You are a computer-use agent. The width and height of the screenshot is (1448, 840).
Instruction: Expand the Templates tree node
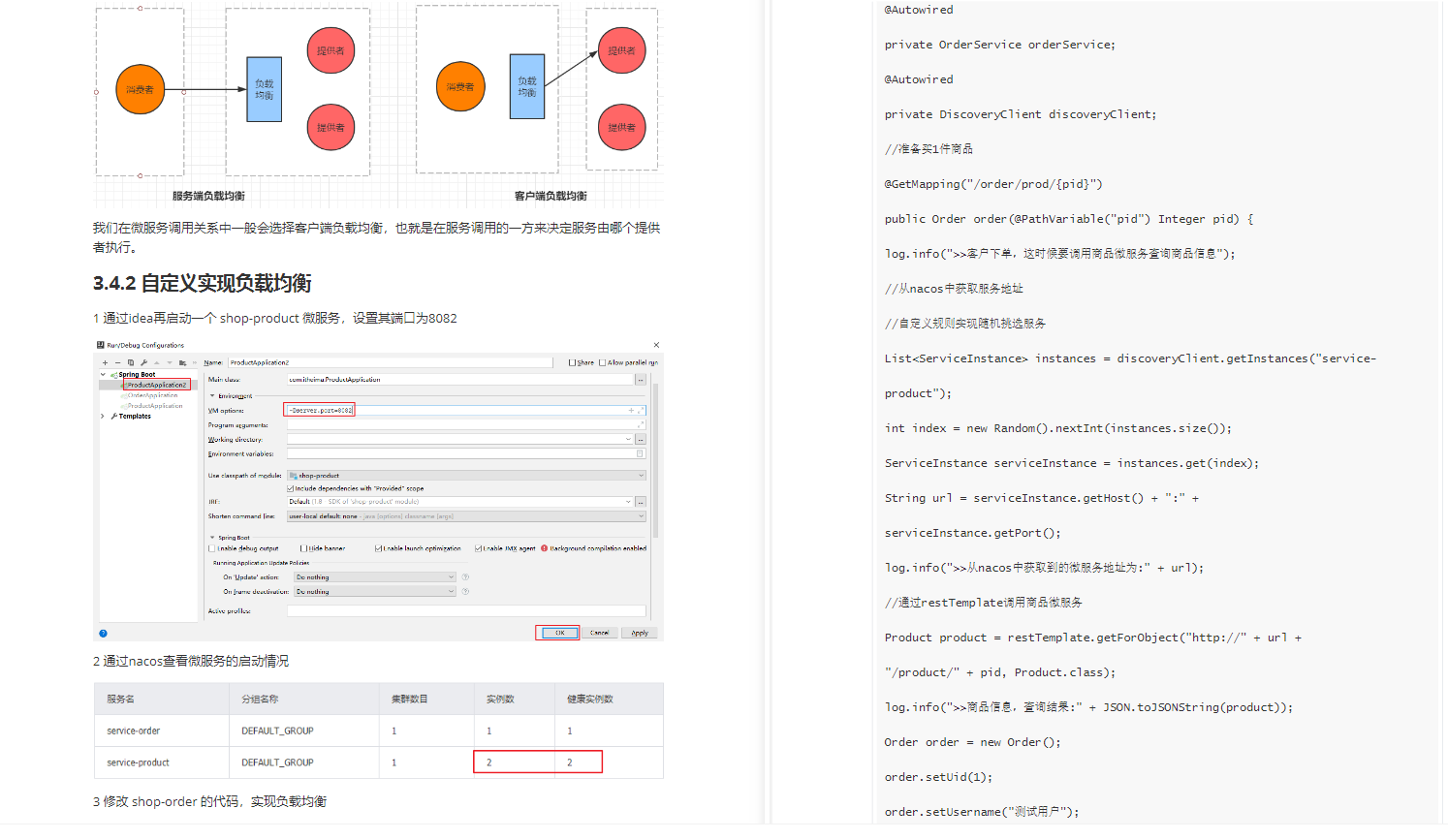pos(101,417)
